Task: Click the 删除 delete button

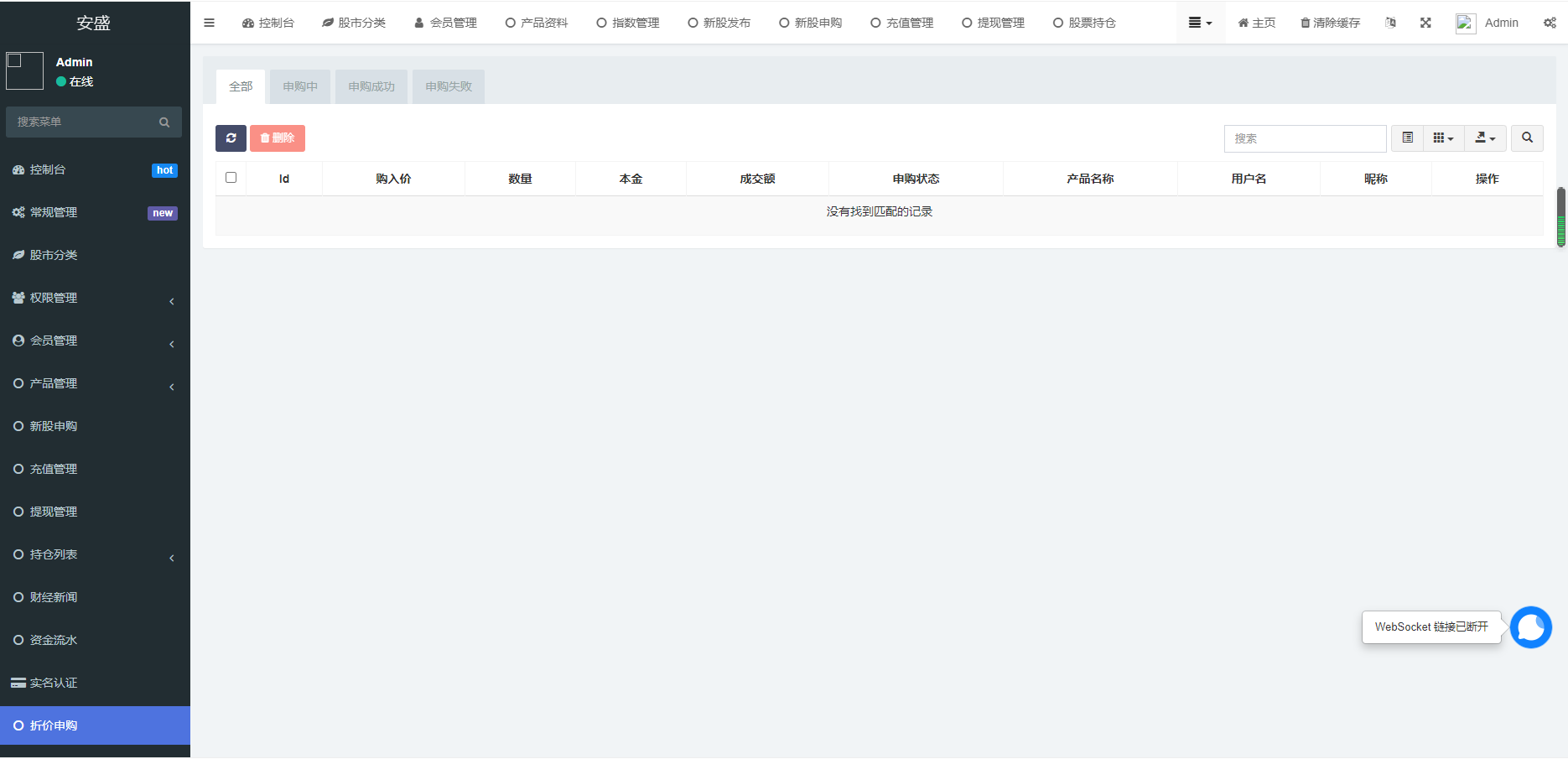Action: pos(277,138)
